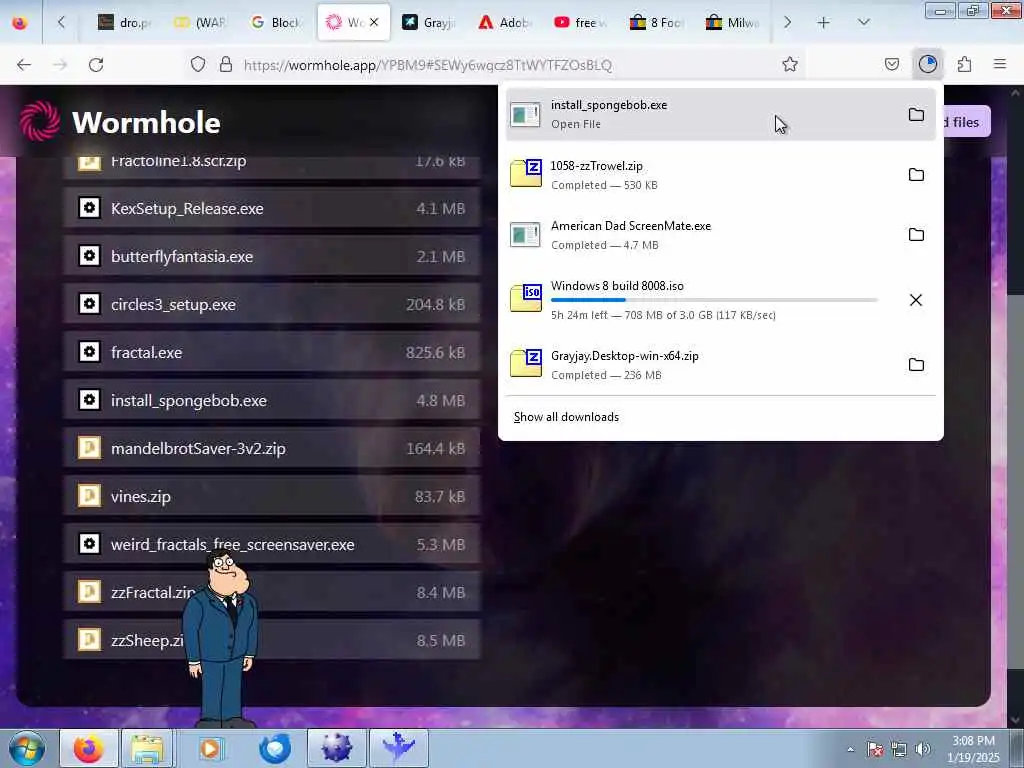
Task: Open the Action Center flag tray icon
Action: click(875, 749)
